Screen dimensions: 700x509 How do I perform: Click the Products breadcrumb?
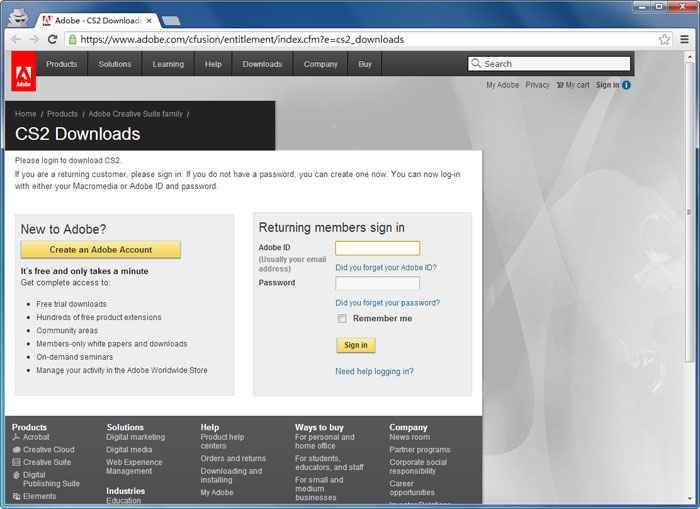pos(62,114)
